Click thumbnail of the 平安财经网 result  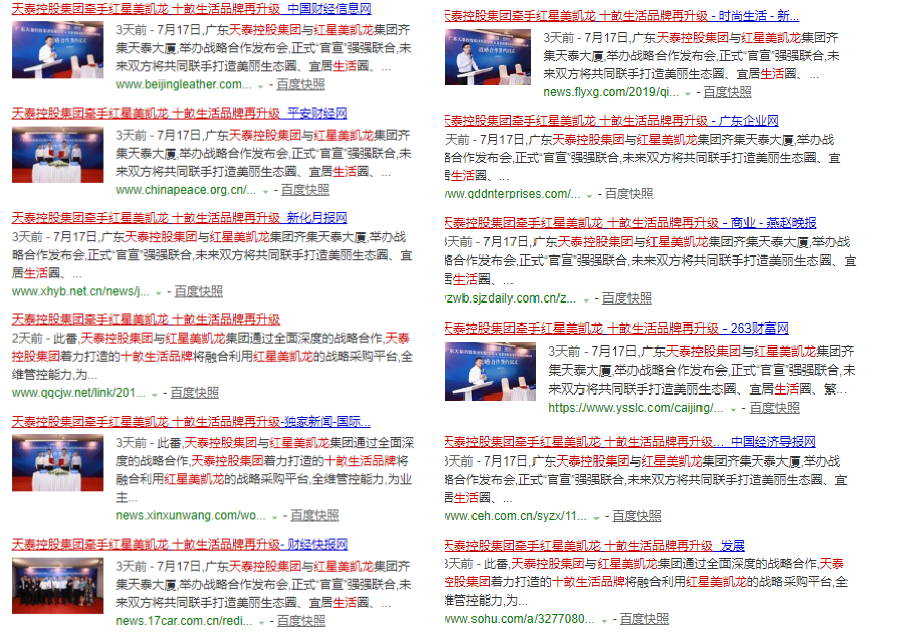pos(58,155)
